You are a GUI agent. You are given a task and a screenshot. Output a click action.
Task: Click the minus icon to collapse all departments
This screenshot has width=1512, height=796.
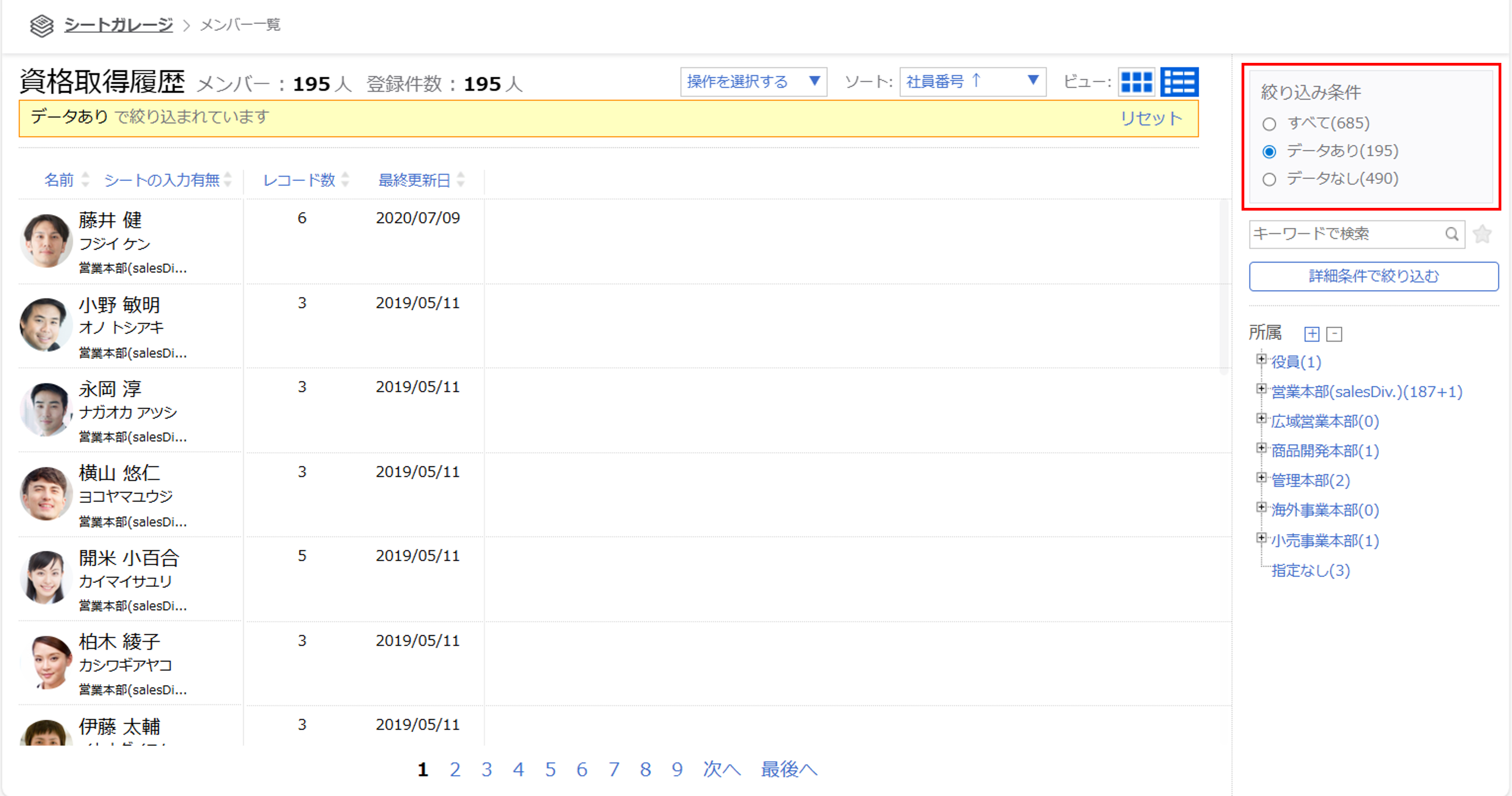pyautogui.click(x=1334, y=334)
